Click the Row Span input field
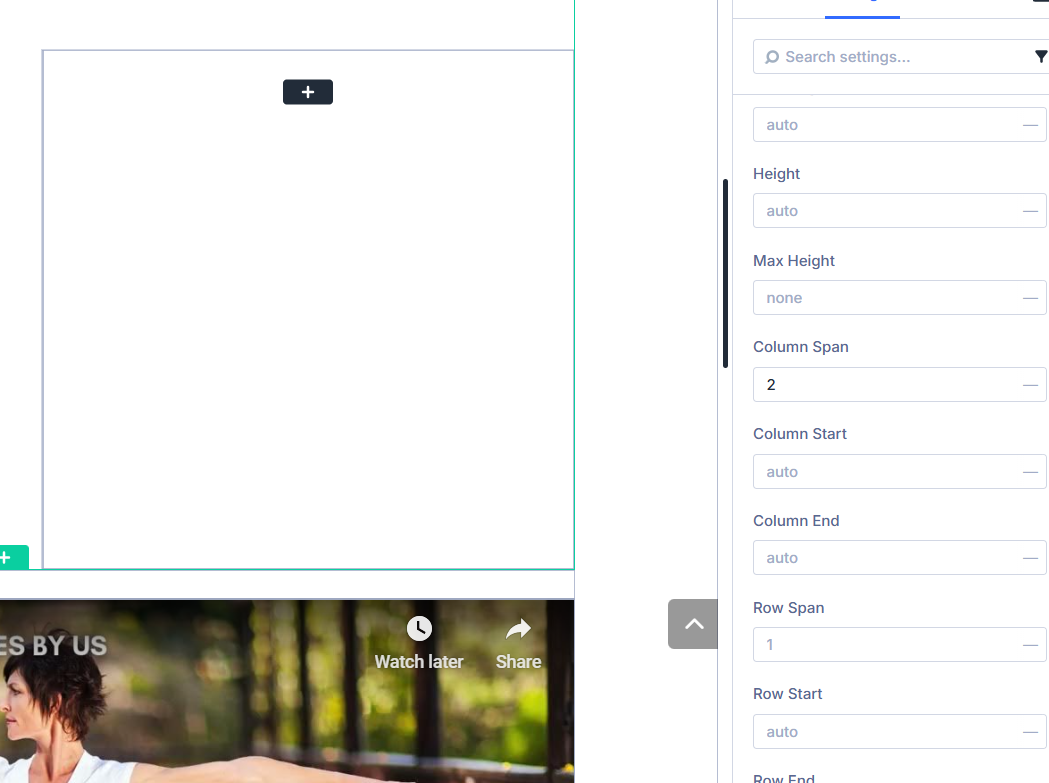Image resolution: width=1049 pixels, height=783 pixels. point(885,645)
